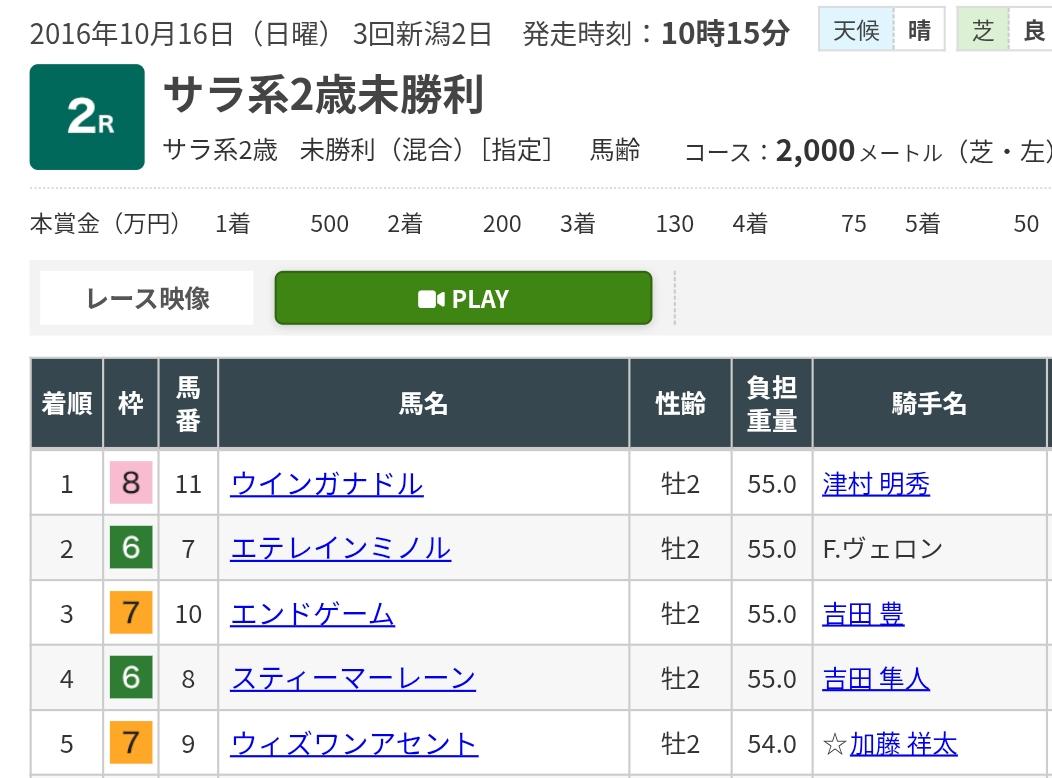This screenshot has height=778, width=1052.
Task: Click the 芝 turf condition label
Action: [983, 31]
